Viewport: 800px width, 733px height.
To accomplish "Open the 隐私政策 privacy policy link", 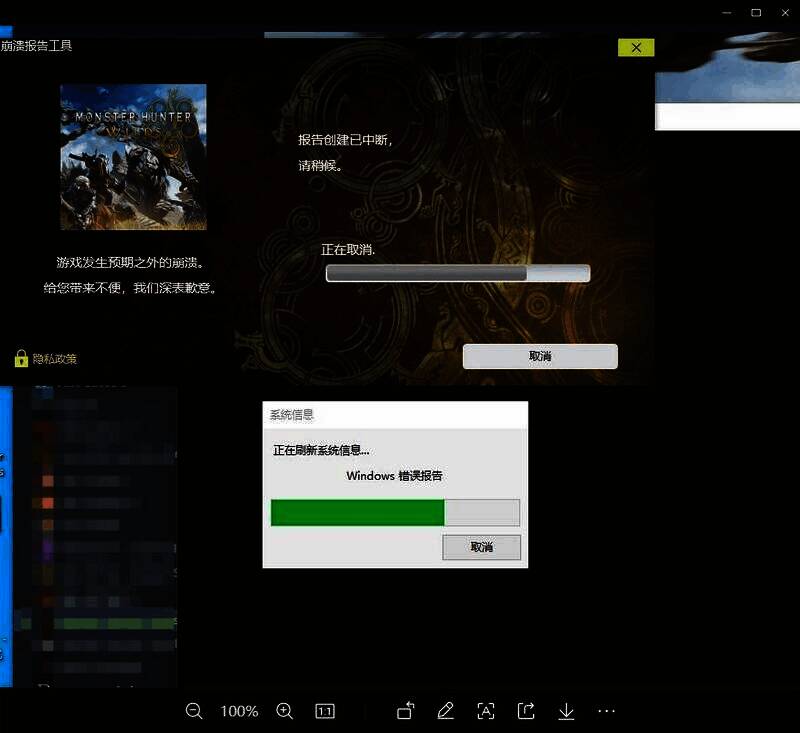I will (55, 358).
